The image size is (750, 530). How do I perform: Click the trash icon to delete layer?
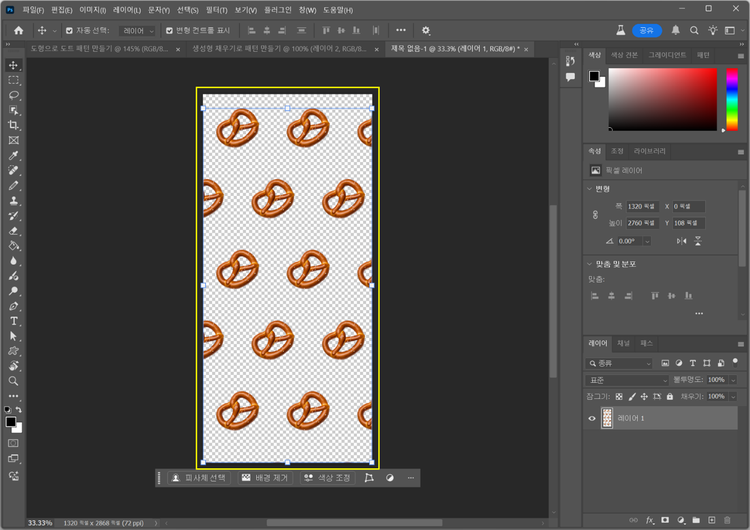[x=727, y=520]
